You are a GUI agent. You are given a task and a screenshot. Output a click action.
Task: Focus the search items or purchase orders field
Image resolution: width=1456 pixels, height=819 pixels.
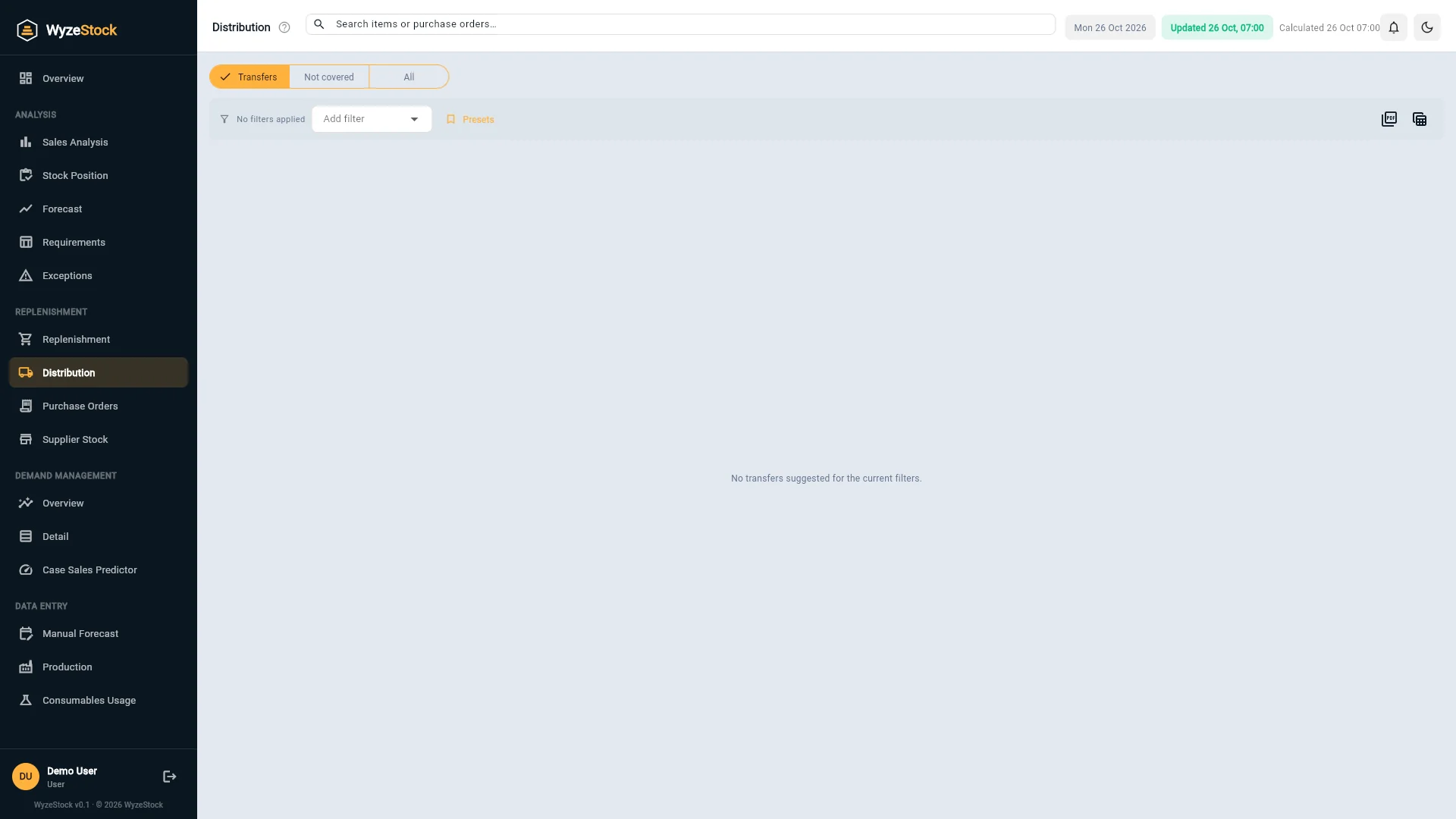tap(680, 24)
